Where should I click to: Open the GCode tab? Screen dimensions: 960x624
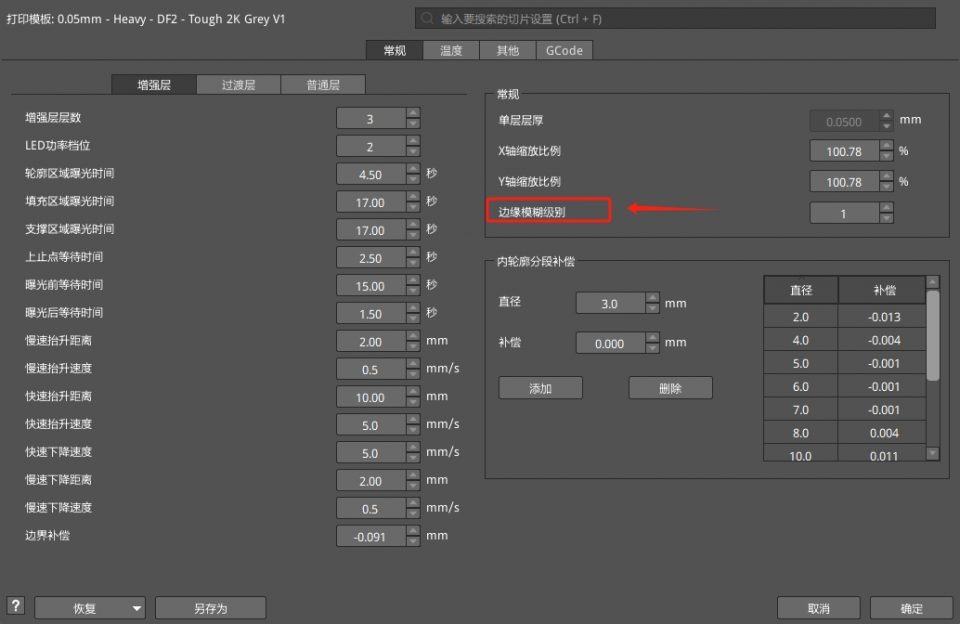point(564,50)
